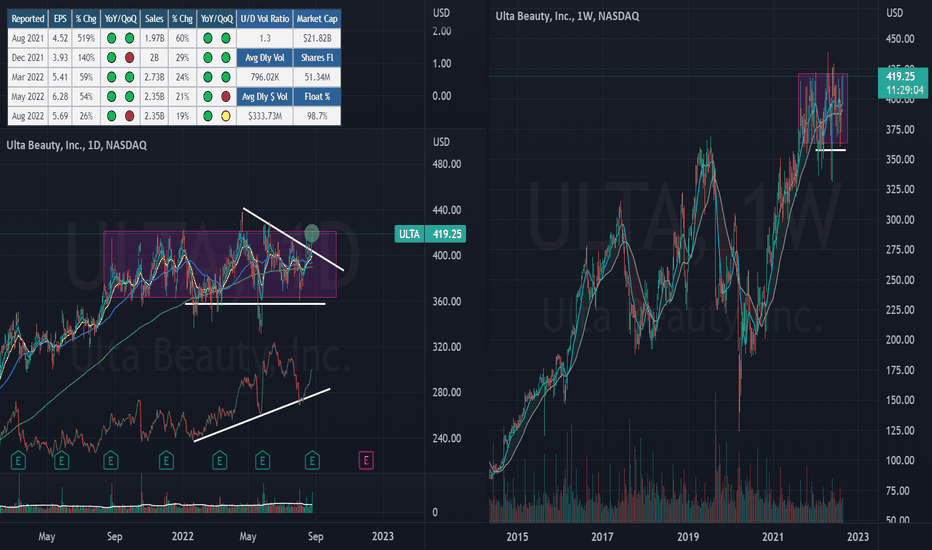
Task: Click the Ulta Beauty 1D NASDAQ chart title
Action: 77,145
